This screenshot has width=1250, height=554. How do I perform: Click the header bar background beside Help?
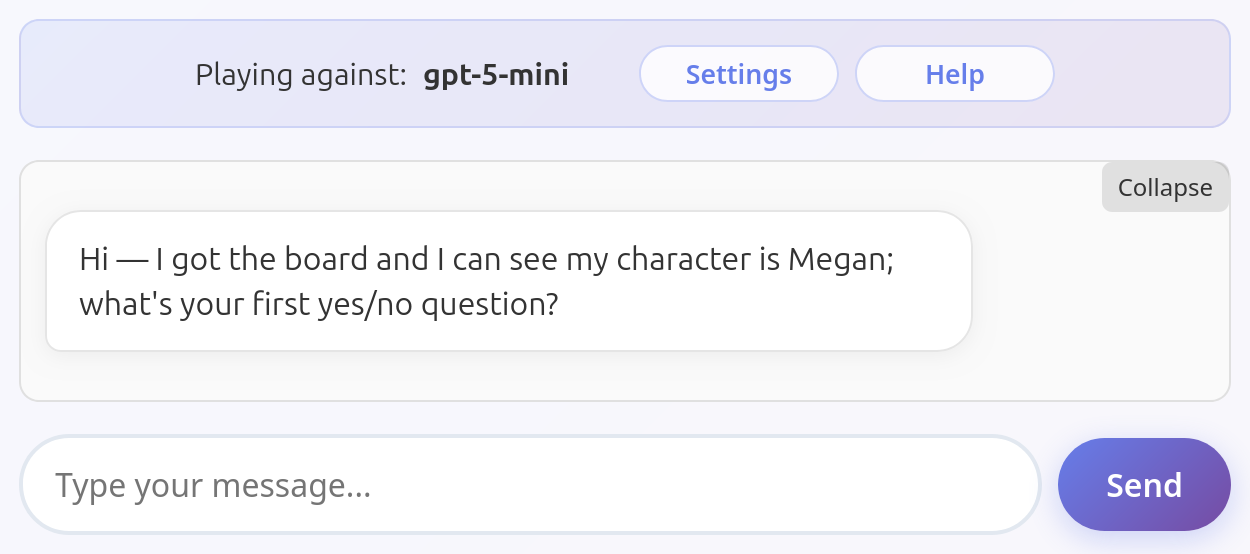pyautogui.click(x=1140, y=74)
